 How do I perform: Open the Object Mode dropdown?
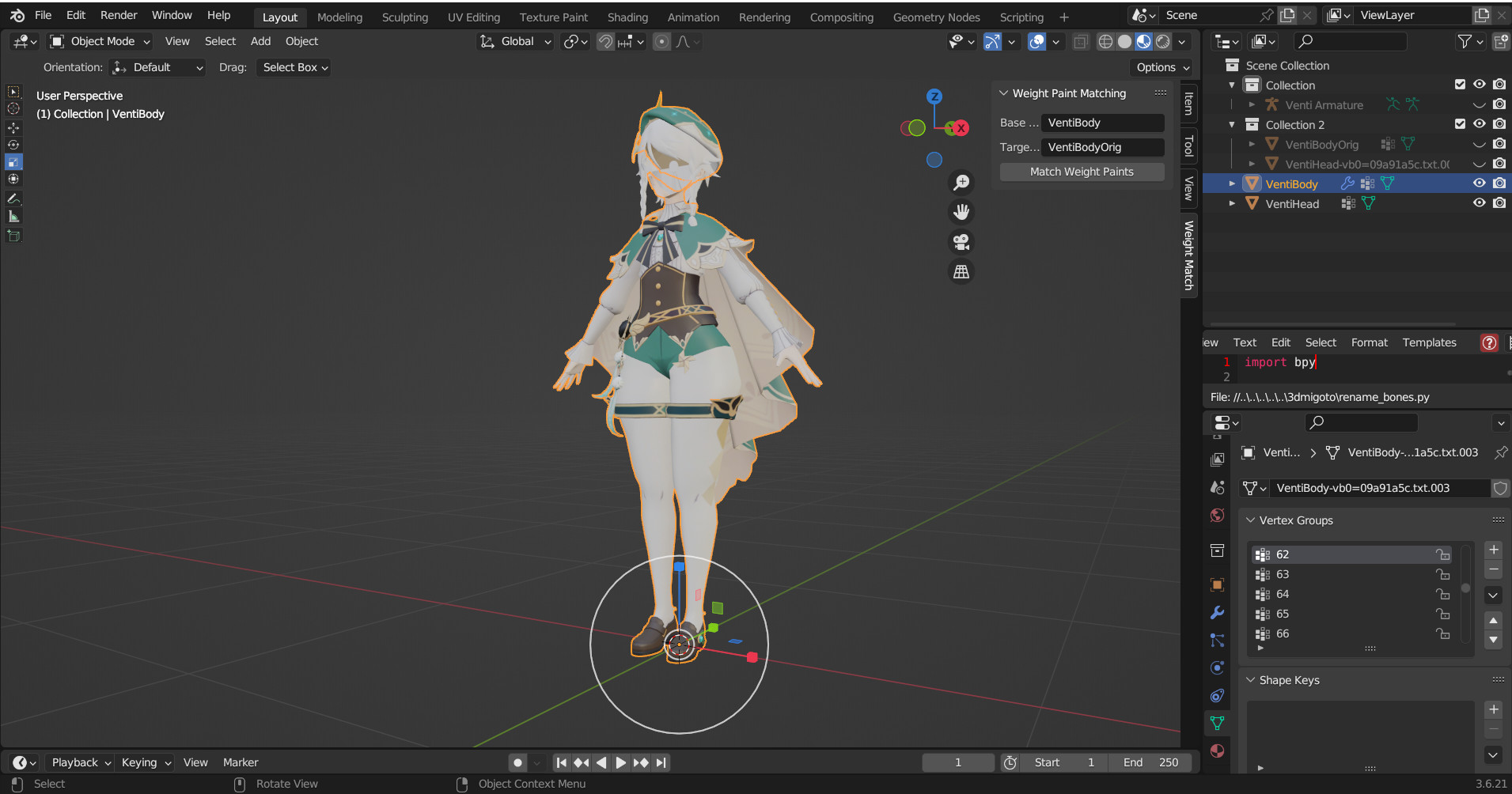[x=100, y=41]
